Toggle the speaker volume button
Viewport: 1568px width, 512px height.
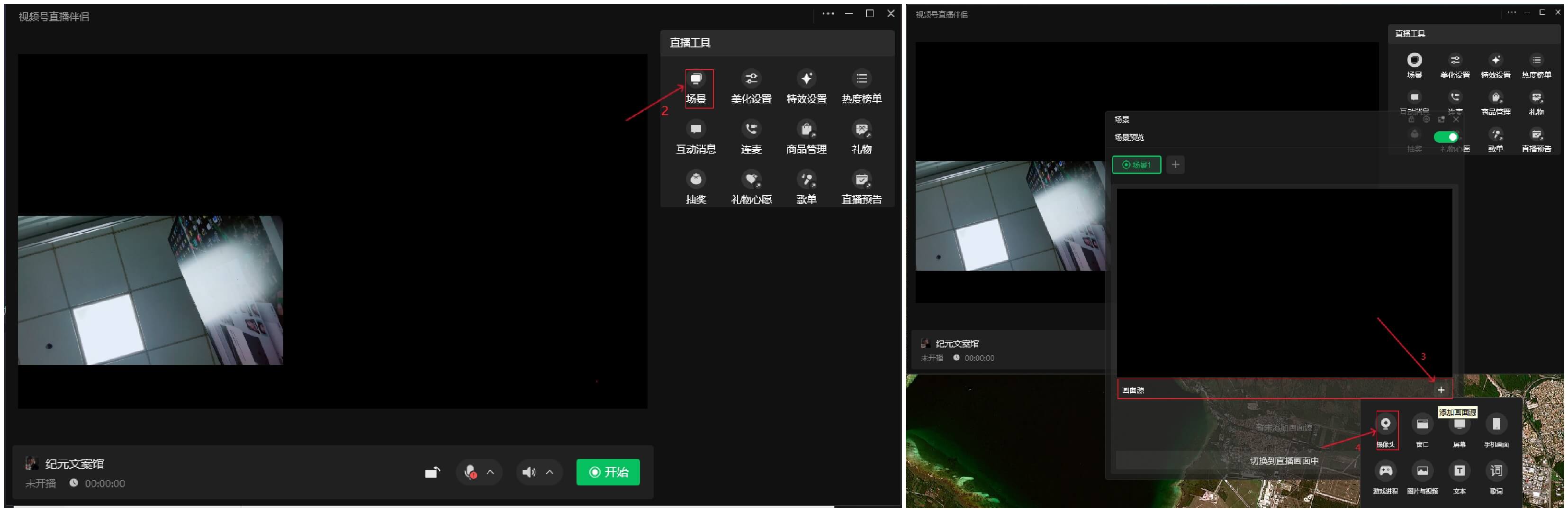(529, 473)
